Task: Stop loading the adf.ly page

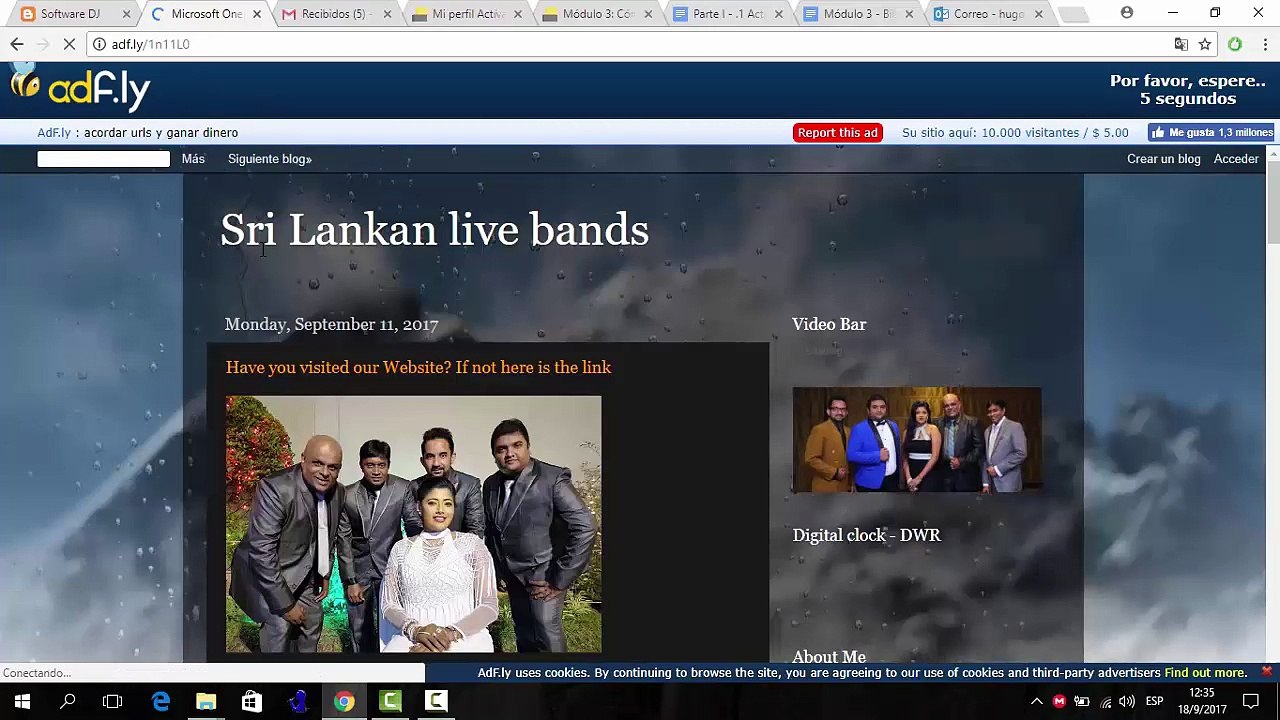Action: click(69, 44)
